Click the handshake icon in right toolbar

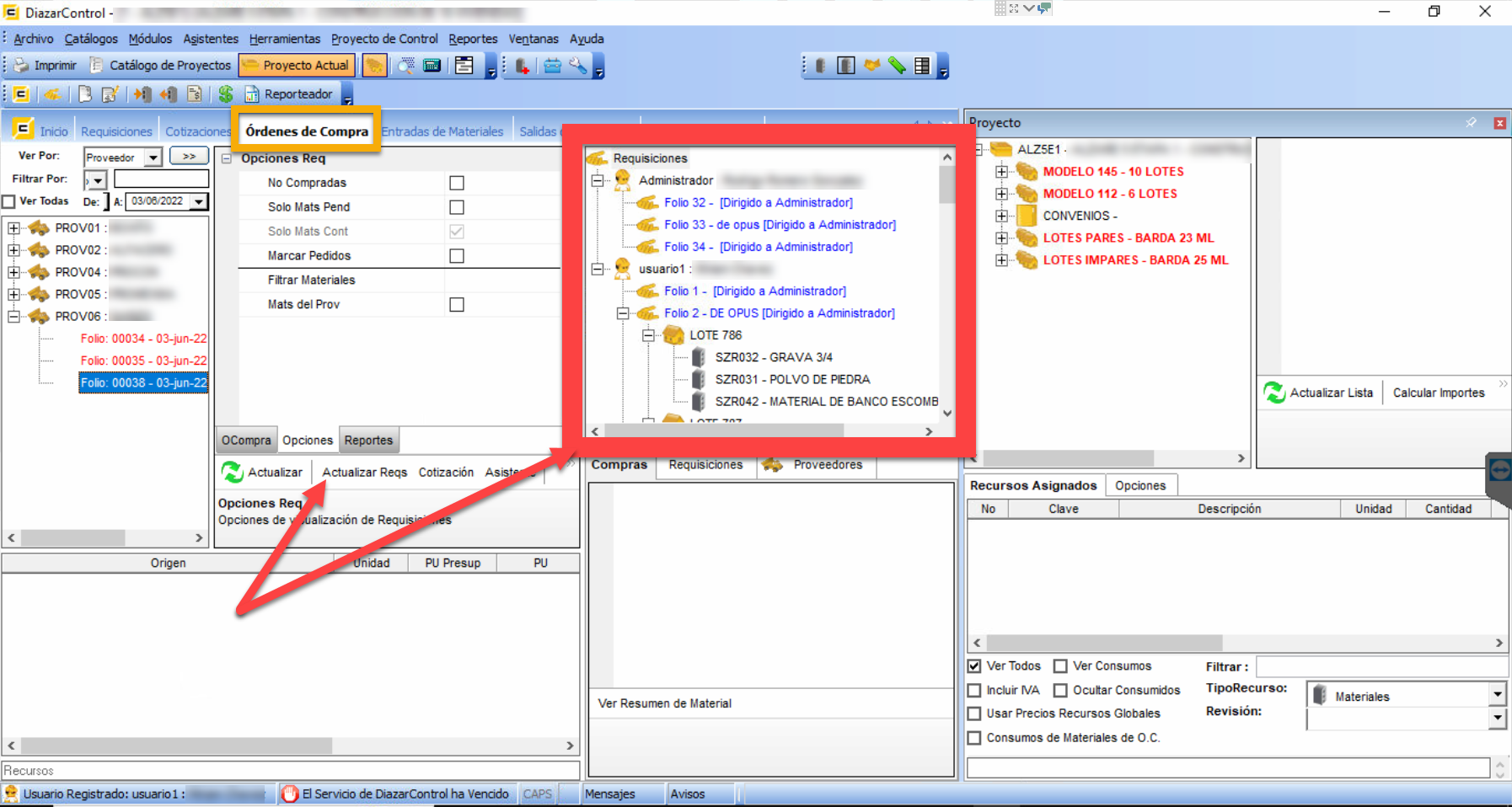point(872,66)
